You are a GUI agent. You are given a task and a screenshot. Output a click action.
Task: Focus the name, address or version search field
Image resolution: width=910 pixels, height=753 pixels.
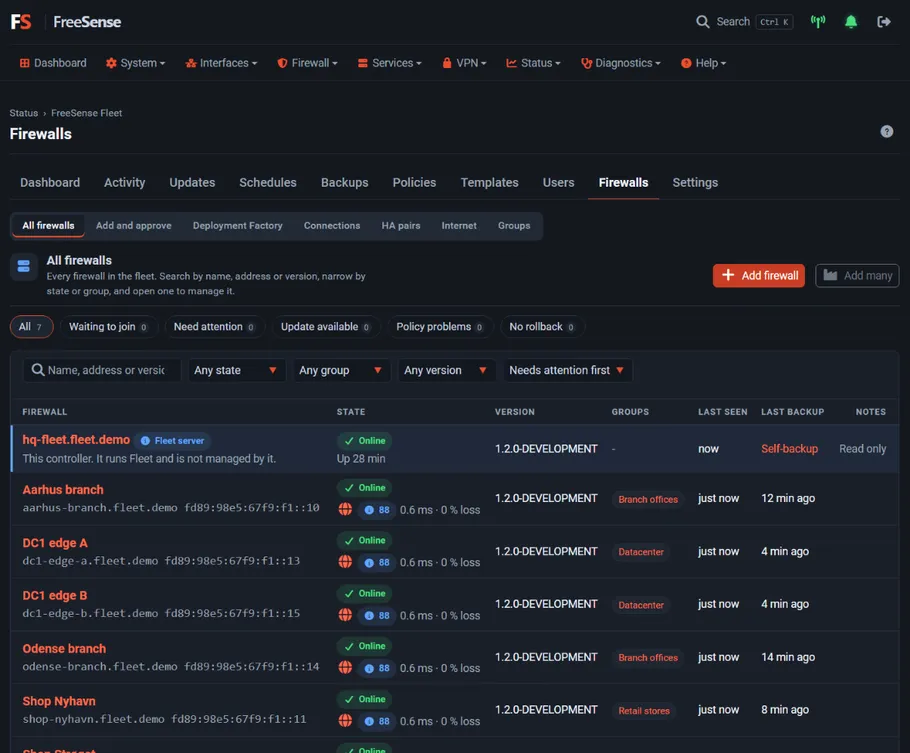(x=102, y=370)
